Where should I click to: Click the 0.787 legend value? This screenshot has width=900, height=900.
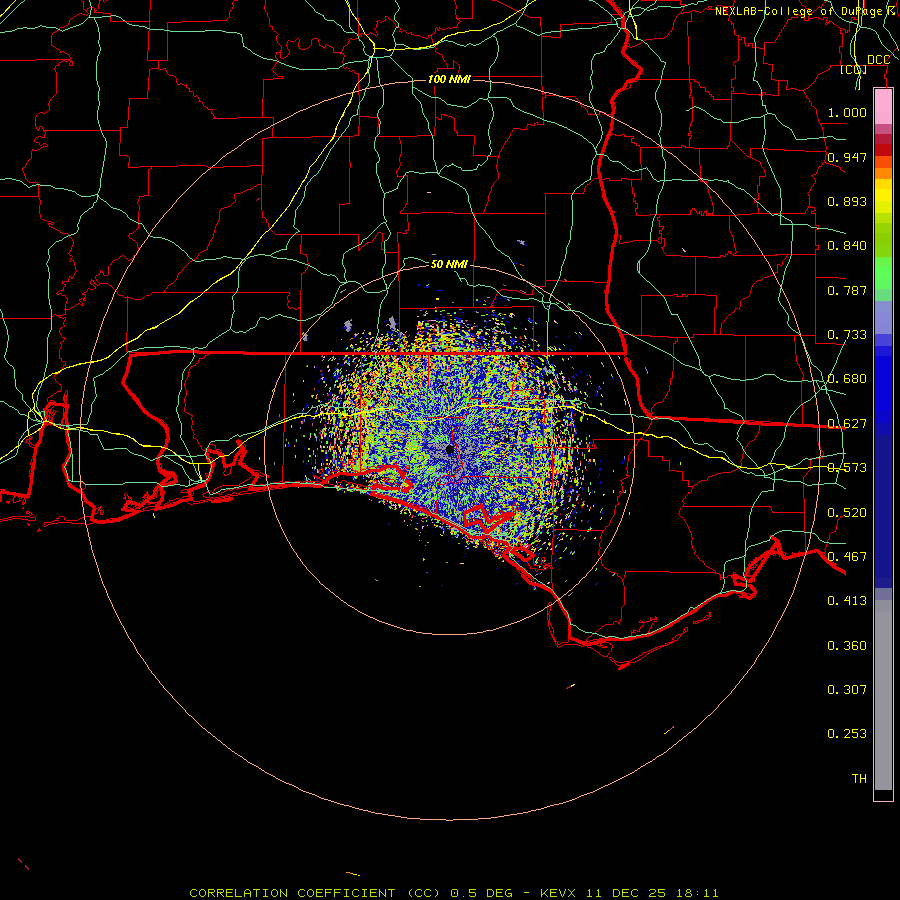pyautogui.click(x=847, y=290)
